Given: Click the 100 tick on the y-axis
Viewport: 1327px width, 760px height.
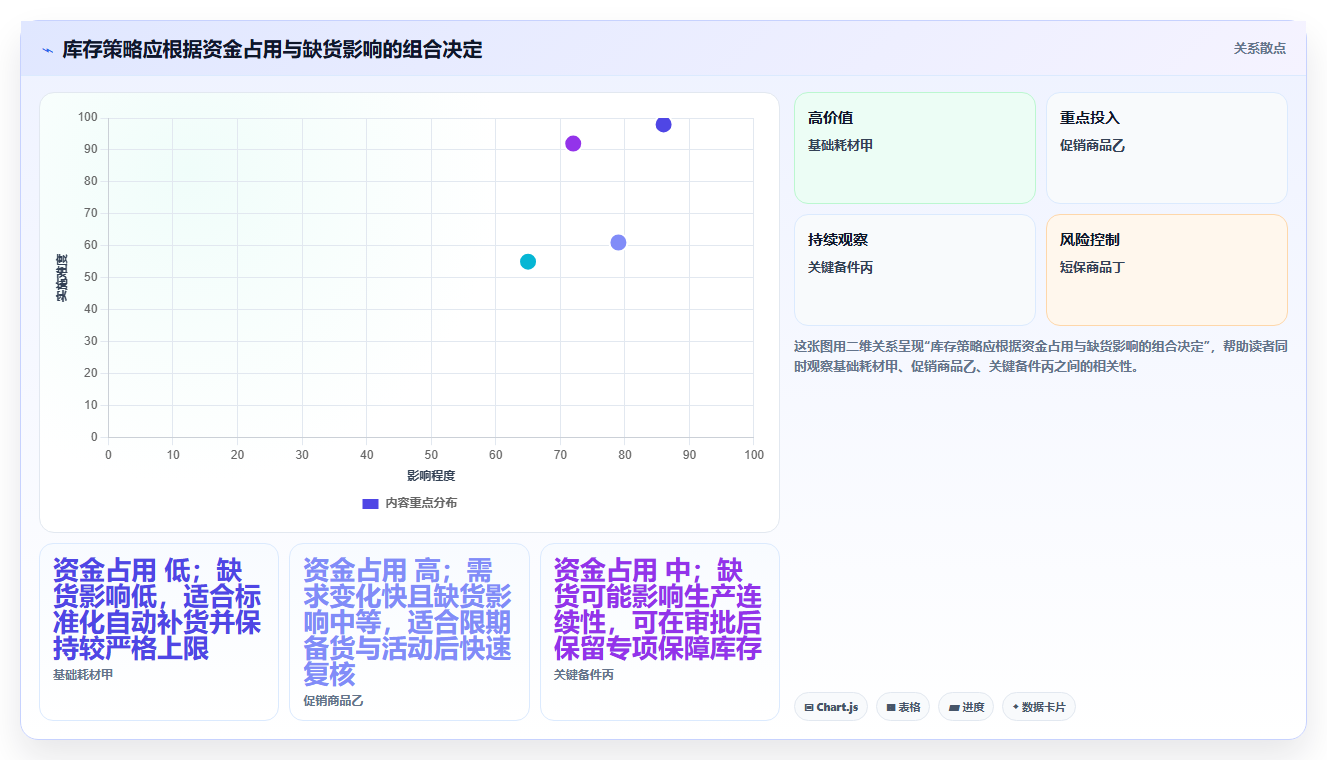Looking at the screenshot, I should tap(88, 117).
